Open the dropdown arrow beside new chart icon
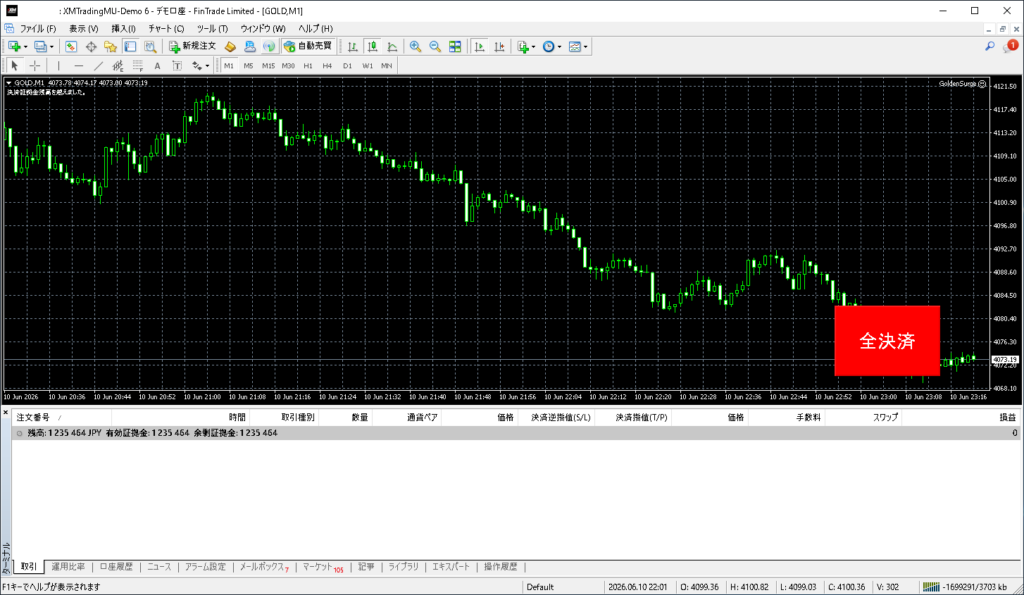Image resolution: width=1024 pixels, height=595 pixels. click(x=25, y=47)
